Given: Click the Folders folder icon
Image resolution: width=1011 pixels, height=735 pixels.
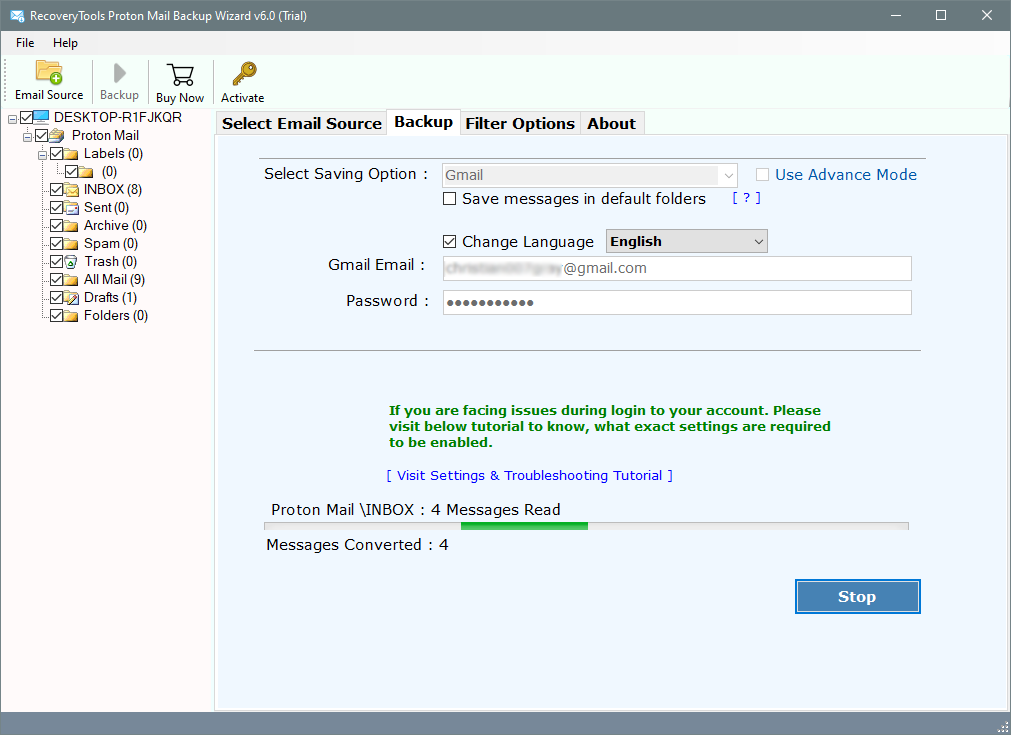Looking at the screenshot, I should coord(71,316).
